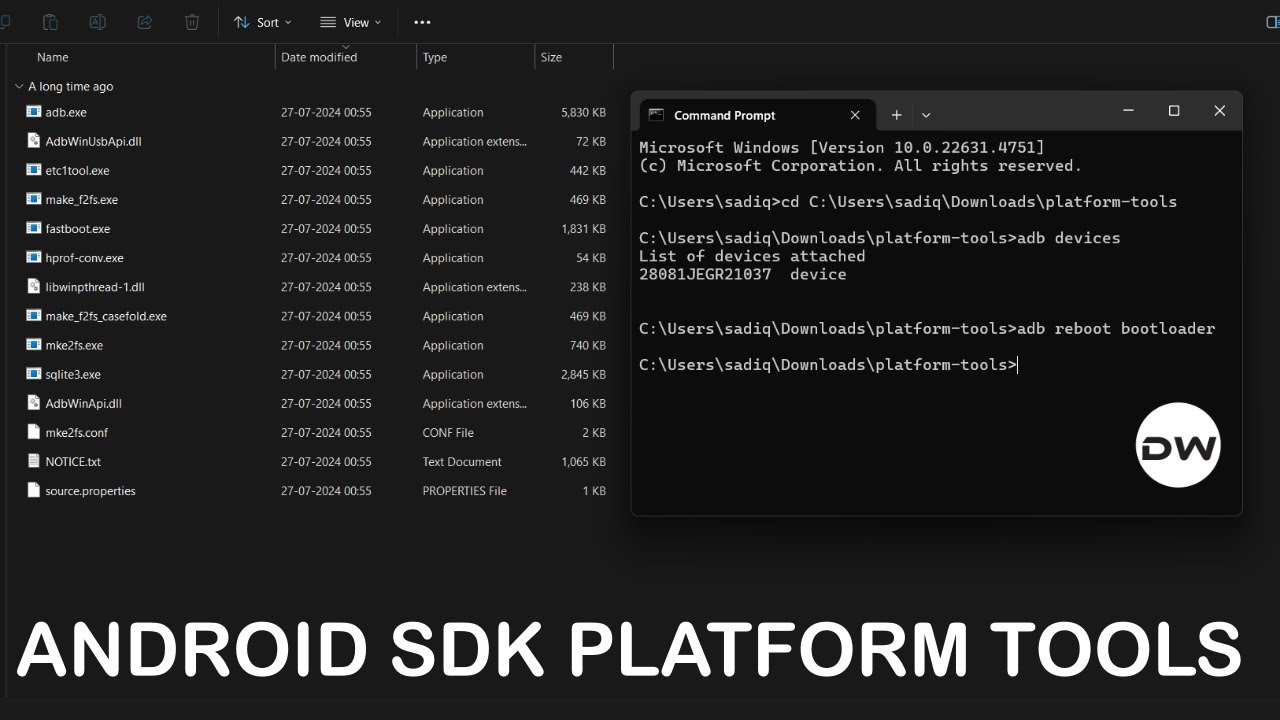Image resolution: width=1280 pixels, height=720 pixels.
Task: Select the mke2fs.exe file icon
Action: pos(35,344)
